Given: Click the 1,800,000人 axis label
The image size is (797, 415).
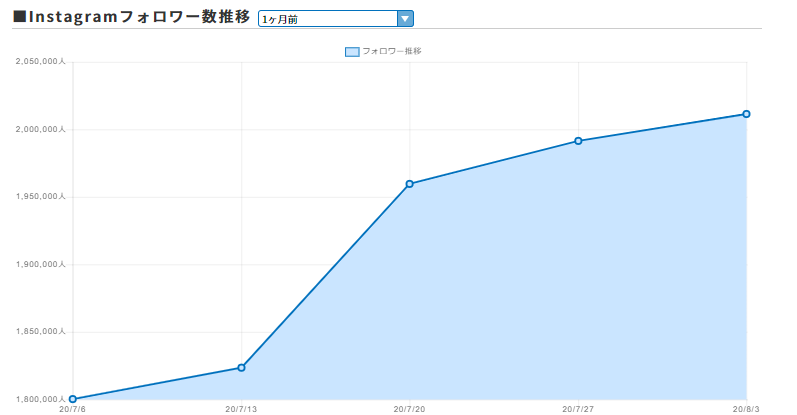Looking at the screenshot, I should click(x=41, y=399).
